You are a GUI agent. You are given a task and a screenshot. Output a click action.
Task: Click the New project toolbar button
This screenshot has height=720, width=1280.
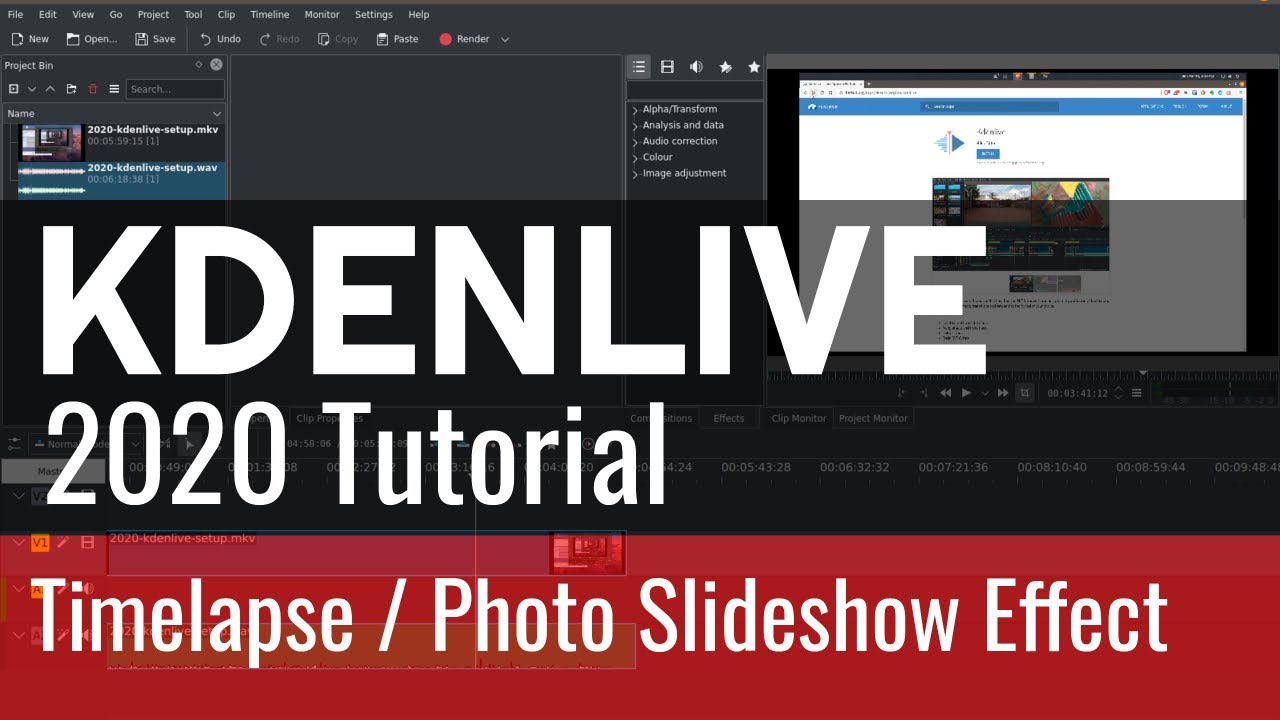click(x=29, y=39)
